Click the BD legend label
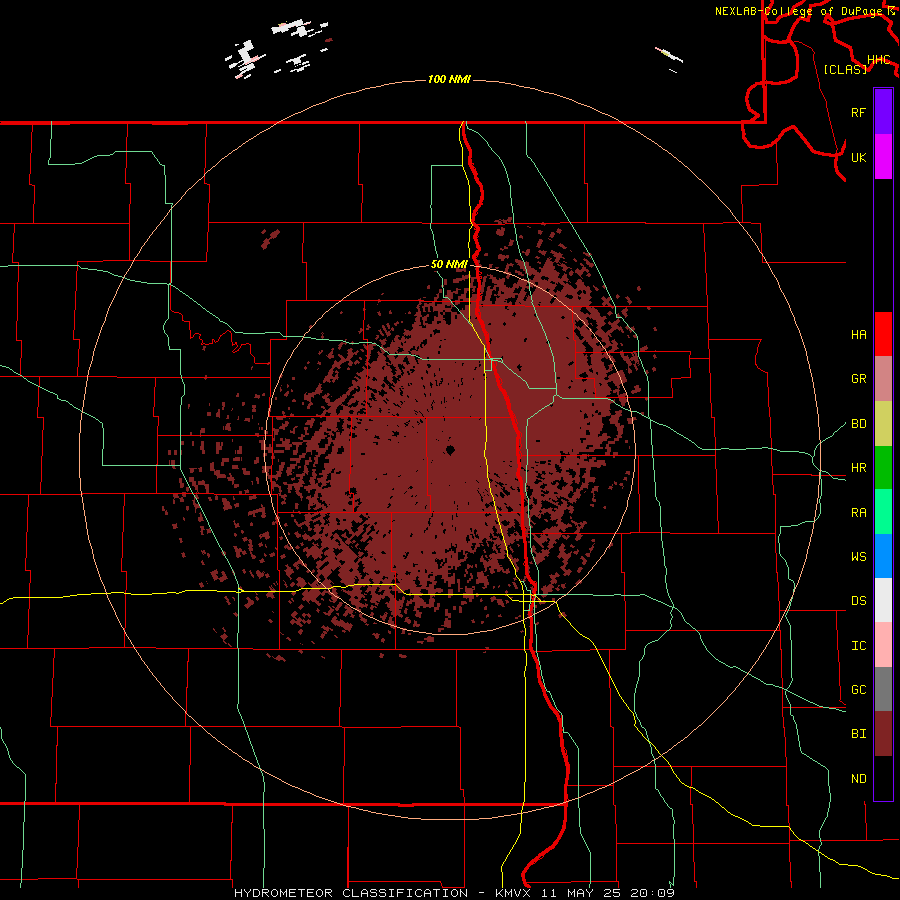This screenshot has width=900, height=900. pyautogui.click(x=858, y=424)
